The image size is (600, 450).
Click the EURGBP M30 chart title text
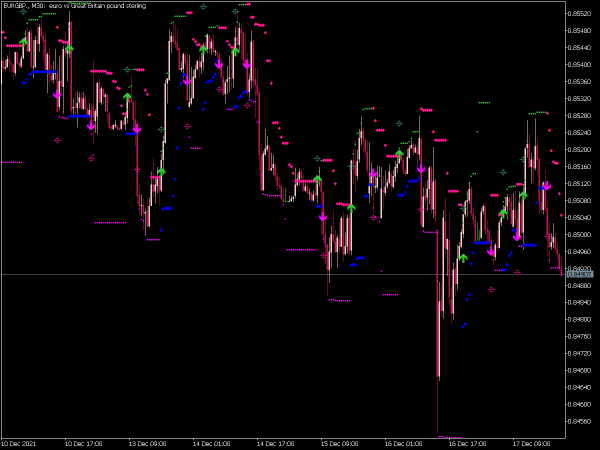pyautogui.click(x=75, y=6)
